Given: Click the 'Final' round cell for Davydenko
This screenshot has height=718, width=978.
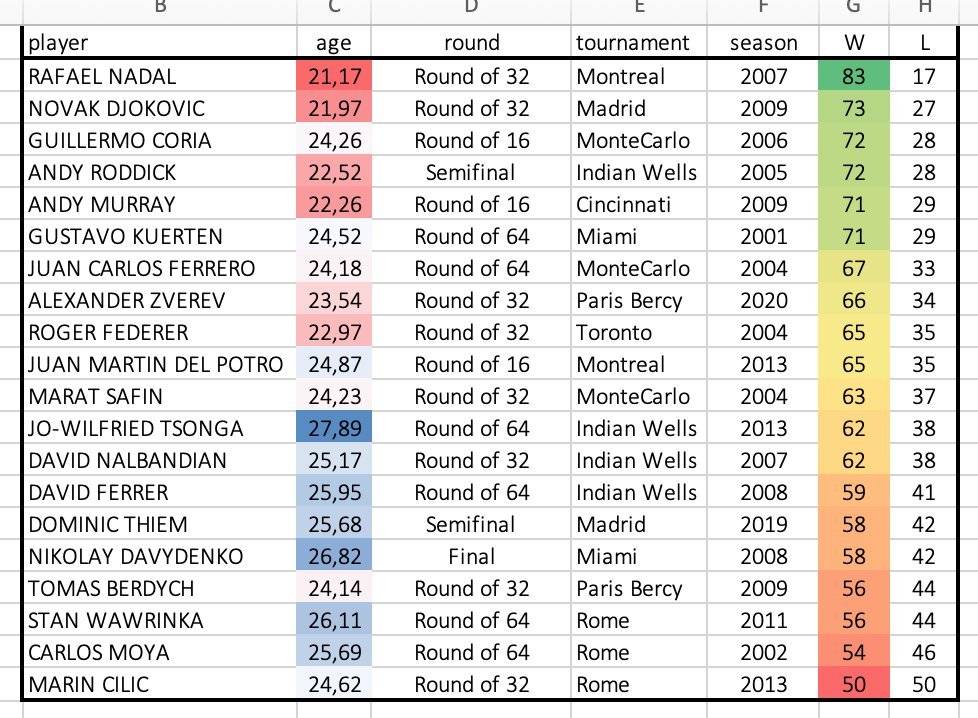Looking at the screenshot, I should [x=471, y=556].
